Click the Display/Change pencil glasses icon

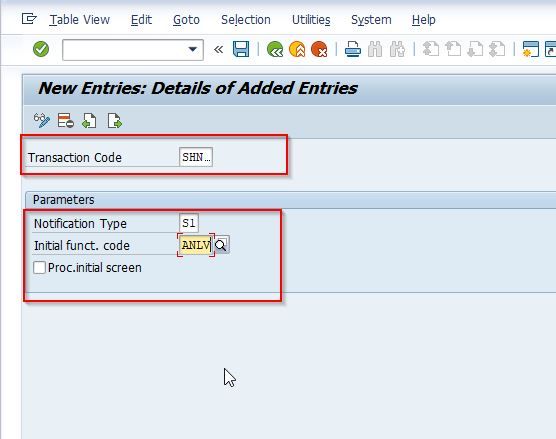click(x=42, y=121)
